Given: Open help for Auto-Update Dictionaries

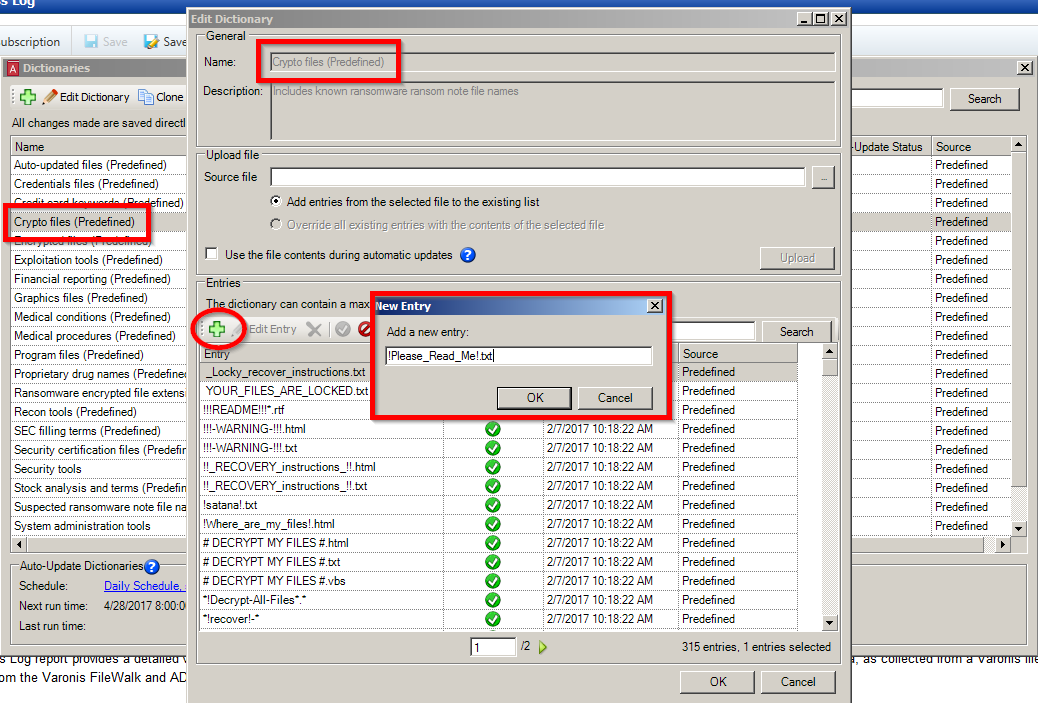Looking at the screenshot, I should click(152, 567).
